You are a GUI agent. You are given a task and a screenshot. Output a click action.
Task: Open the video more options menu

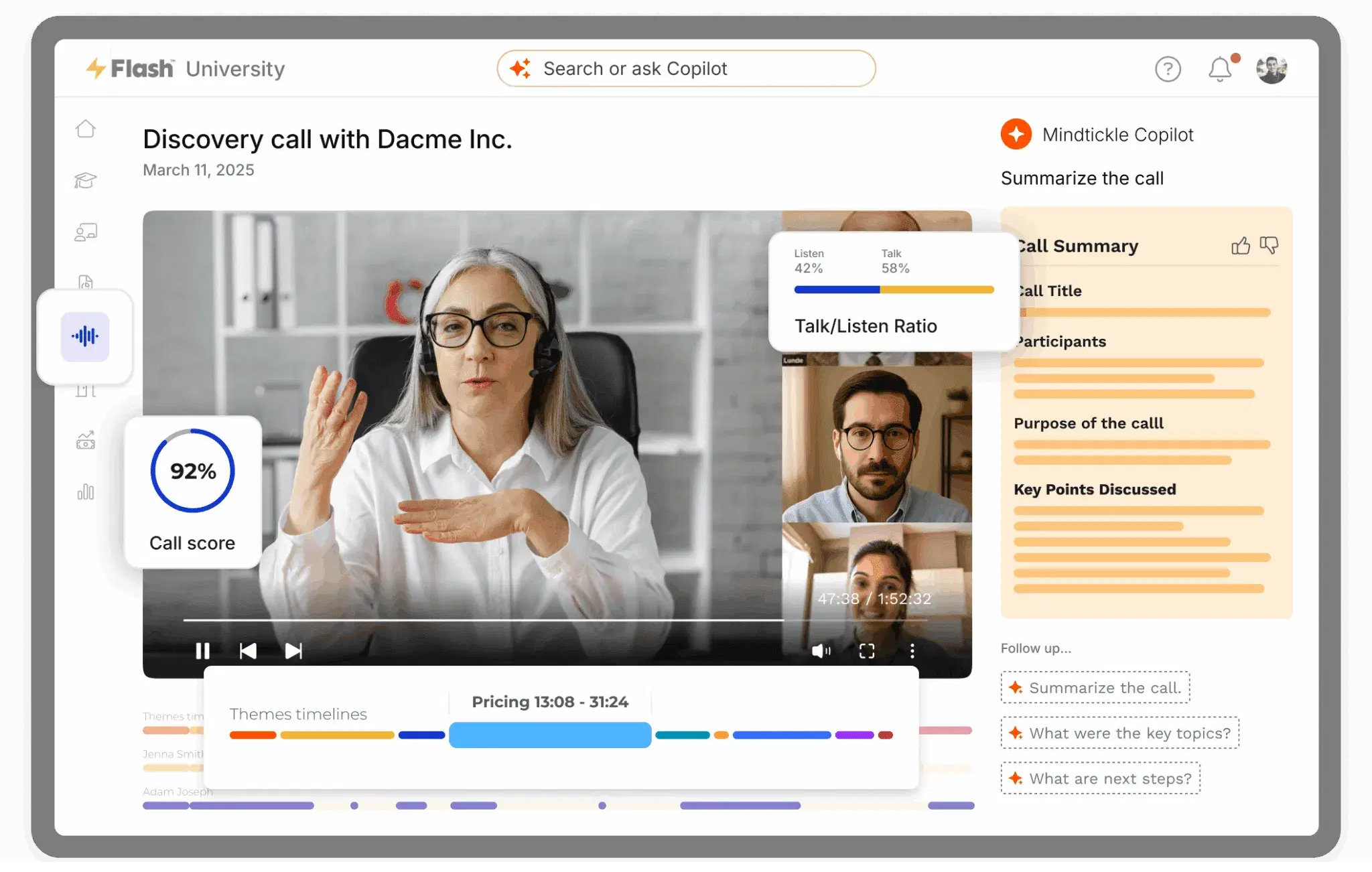[x=912, y=651]
